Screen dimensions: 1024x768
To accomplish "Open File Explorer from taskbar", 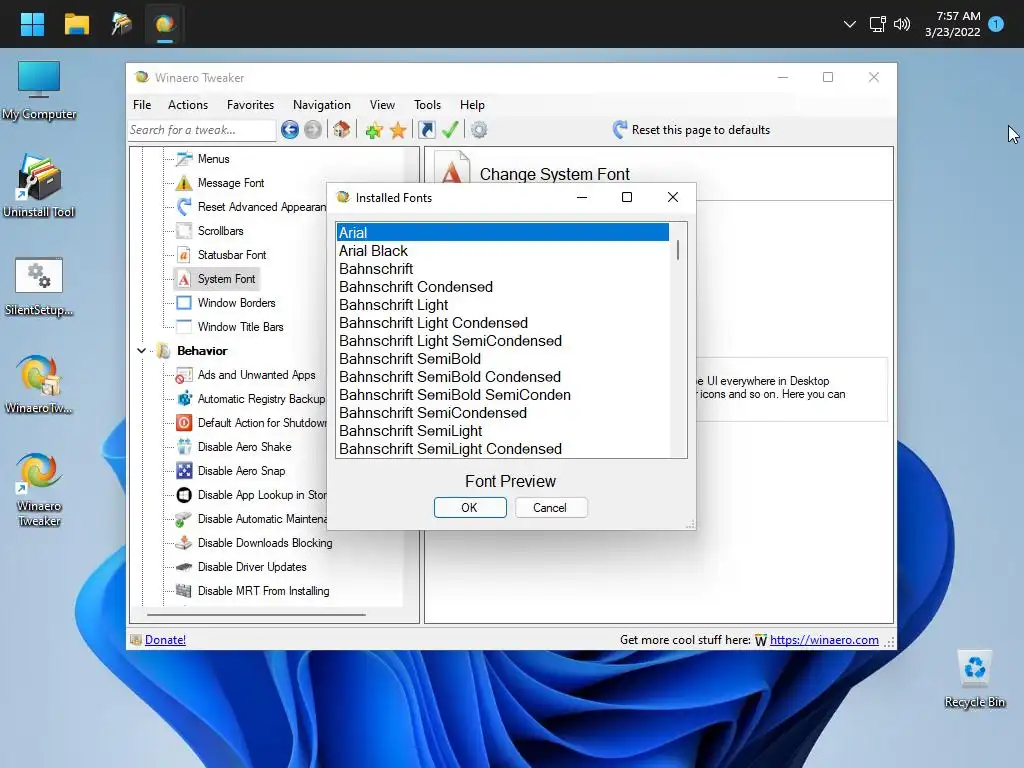I will pyautogui.click(x=76, y=24).
